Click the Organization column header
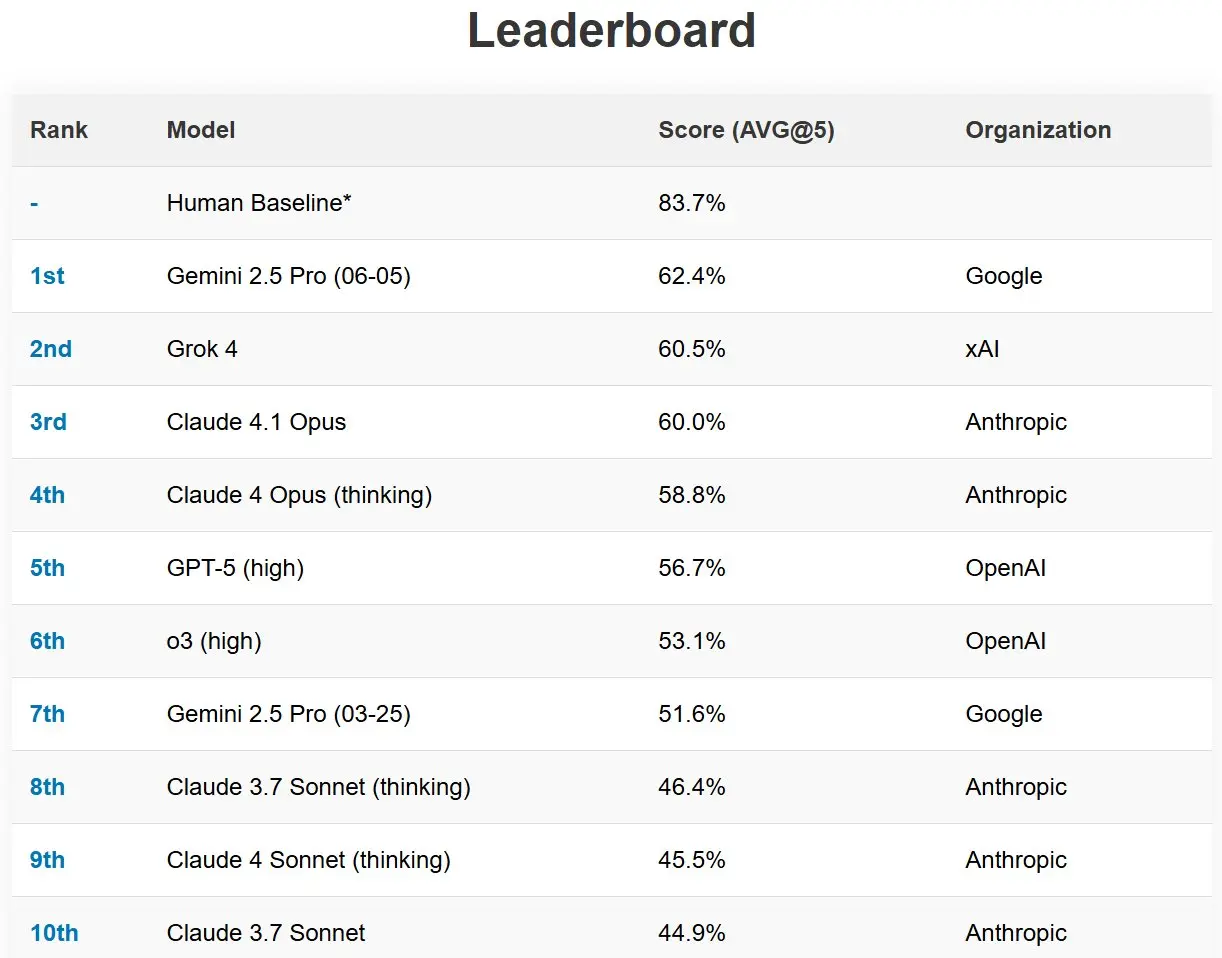 [1038, 130]
